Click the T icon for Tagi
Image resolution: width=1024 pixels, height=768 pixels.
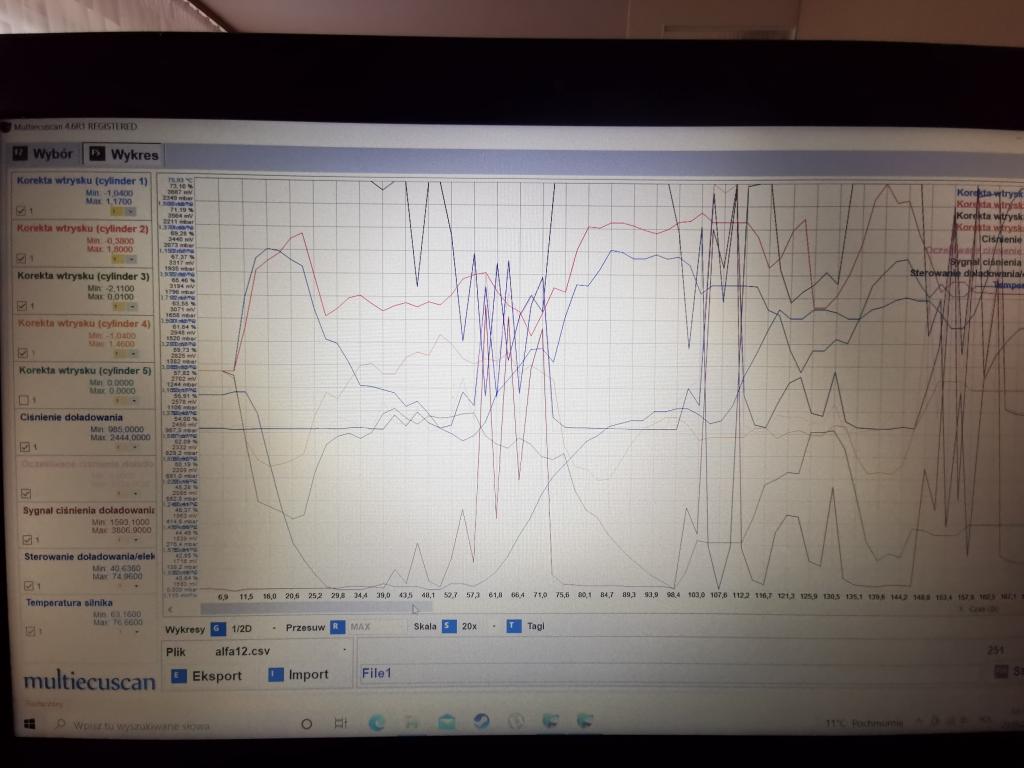(x=514, y=626)
